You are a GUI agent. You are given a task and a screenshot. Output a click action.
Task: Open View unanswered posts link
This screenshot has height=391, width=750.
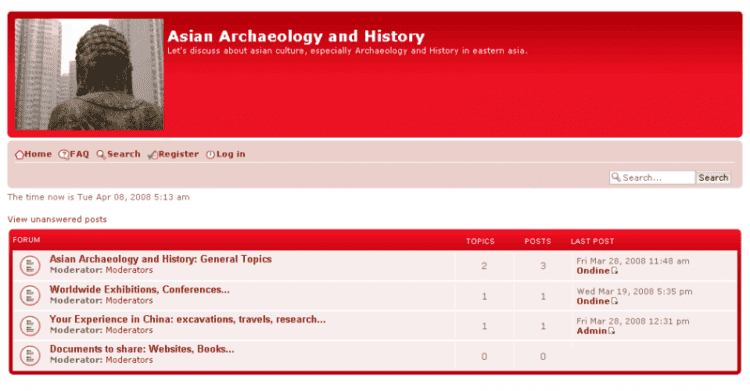[x=57, y=219]
